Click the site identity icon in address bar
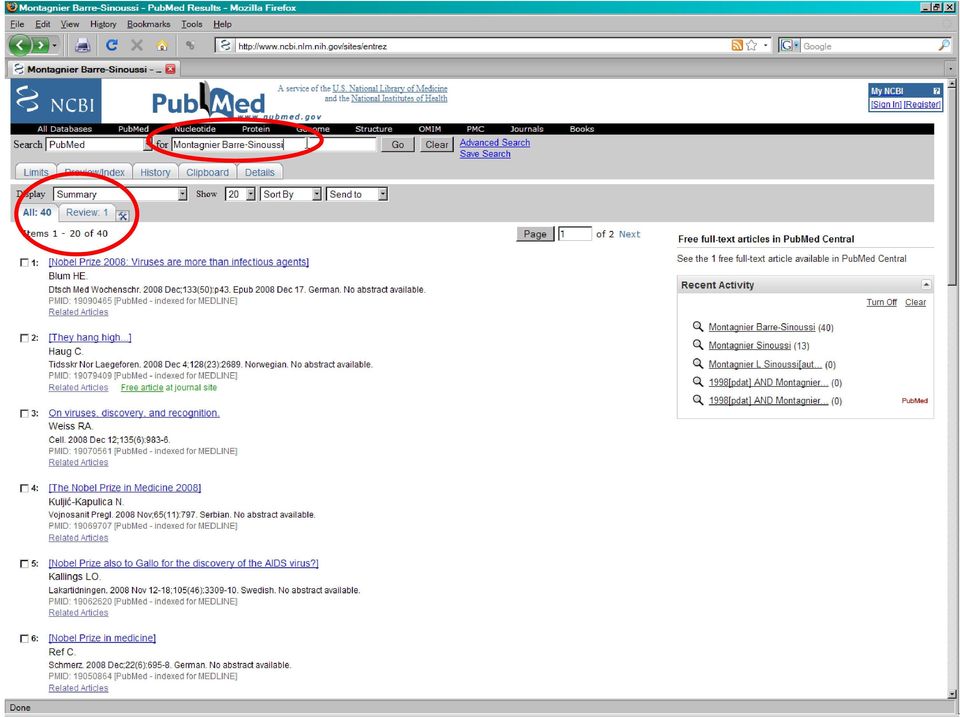This screenshot has width=960, height=718. [225, 45]
